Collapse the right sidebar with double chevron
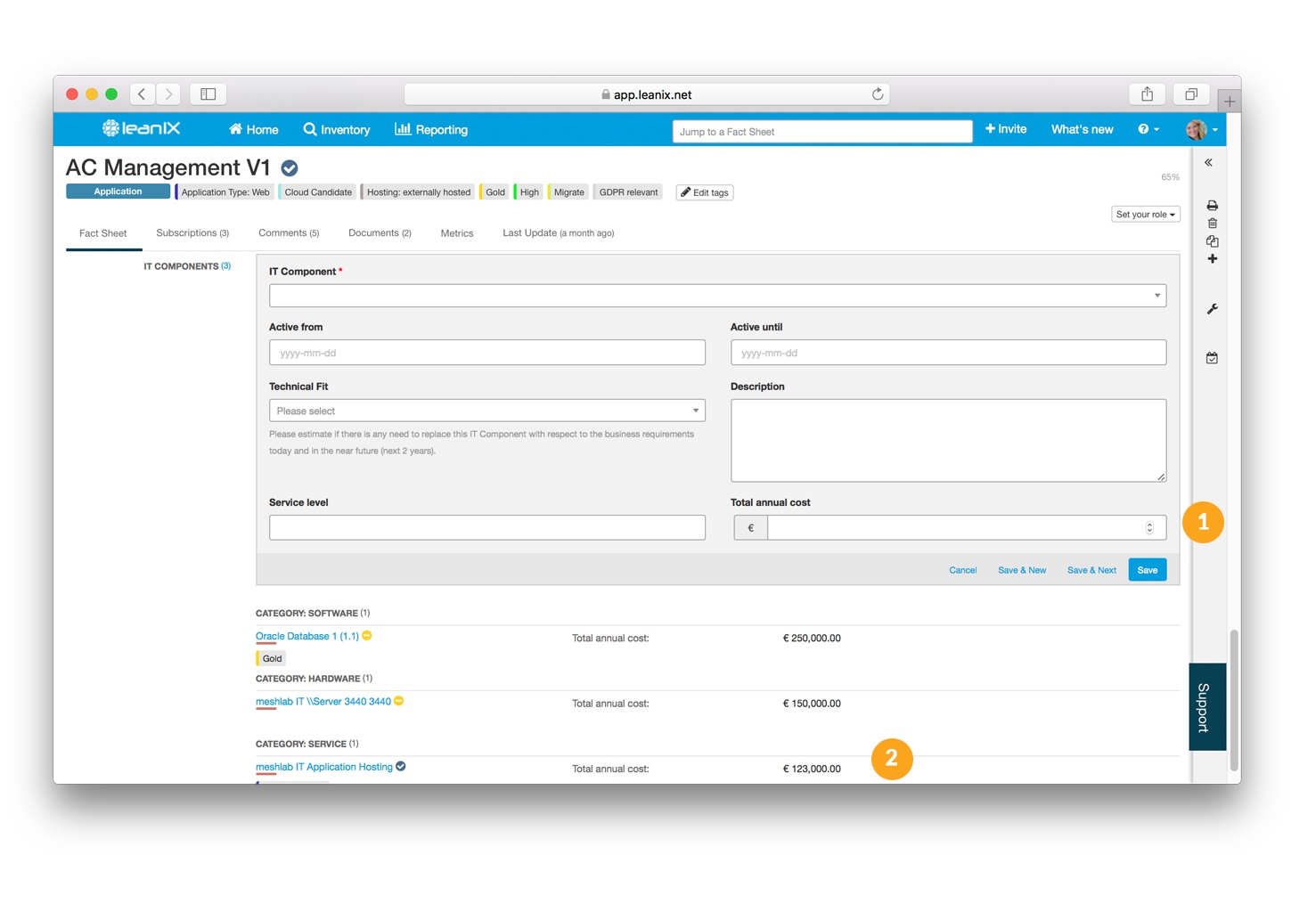The image size is (1316, 912). click(1209, 163)
